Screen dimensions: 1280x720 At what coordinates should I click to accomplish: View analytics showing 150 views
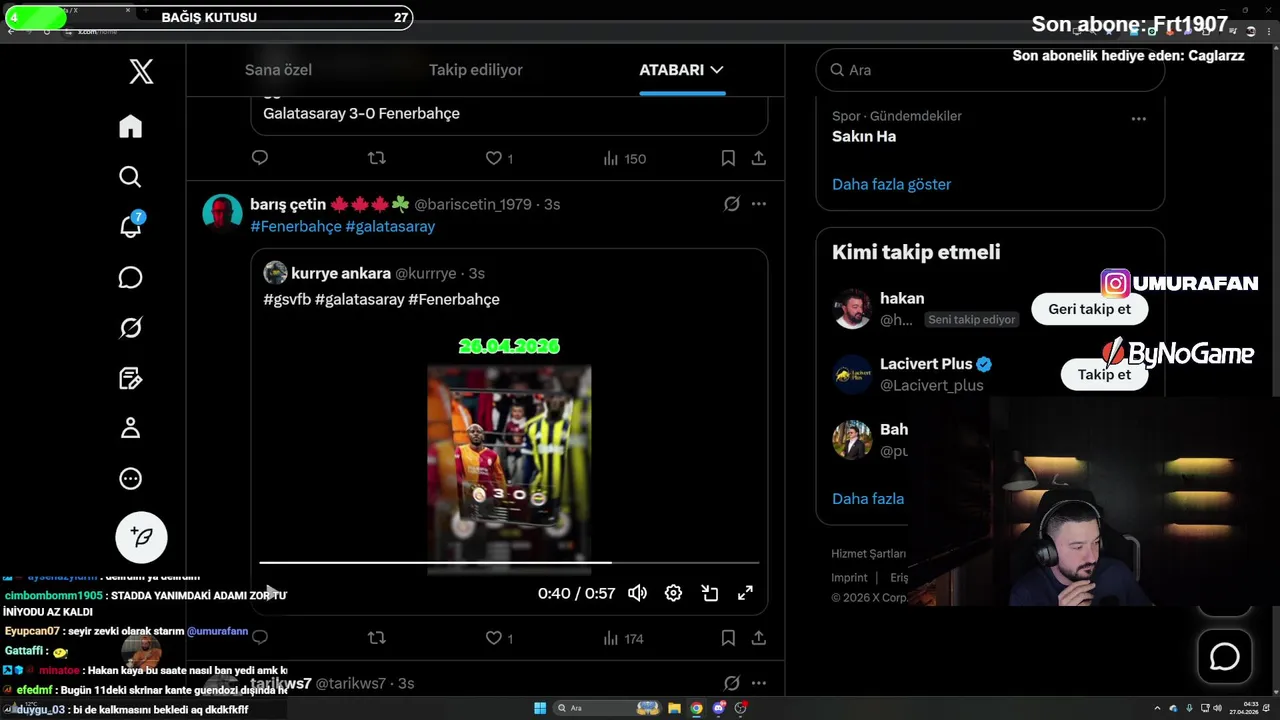[x=625, y=158]
